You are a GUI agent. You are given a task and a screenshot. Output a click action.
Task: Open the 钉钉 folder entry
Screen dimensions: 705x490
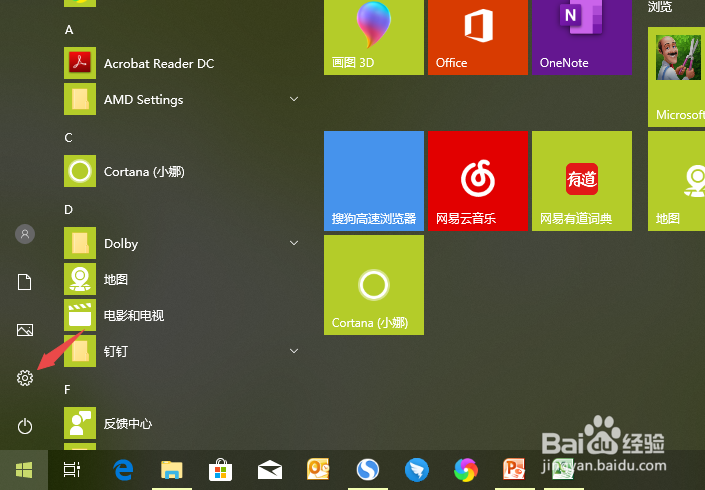(x=180, y=351)
